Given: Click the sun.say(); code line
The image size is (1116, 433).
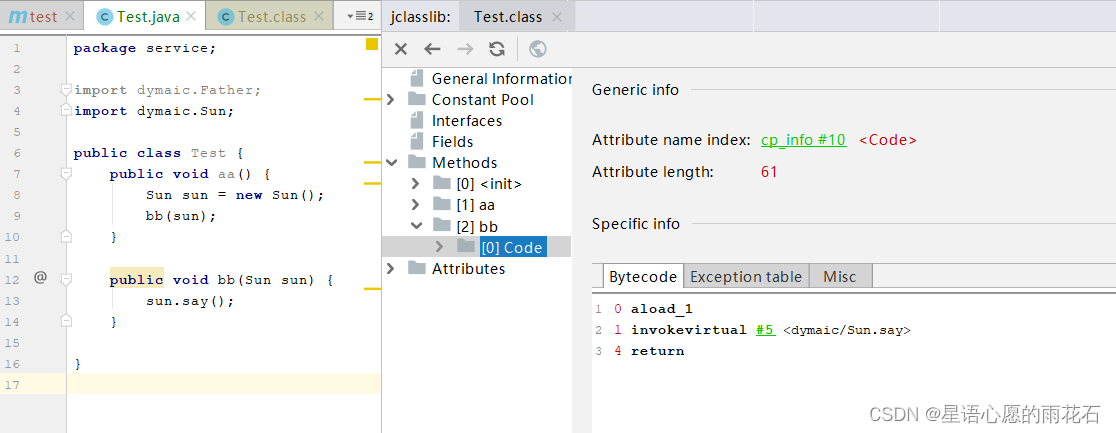Looking at the screenshot, I should pos(190,301).
